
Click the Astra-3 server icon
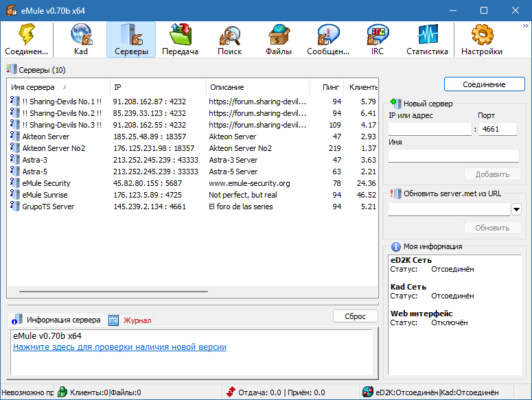coord(15,159)
